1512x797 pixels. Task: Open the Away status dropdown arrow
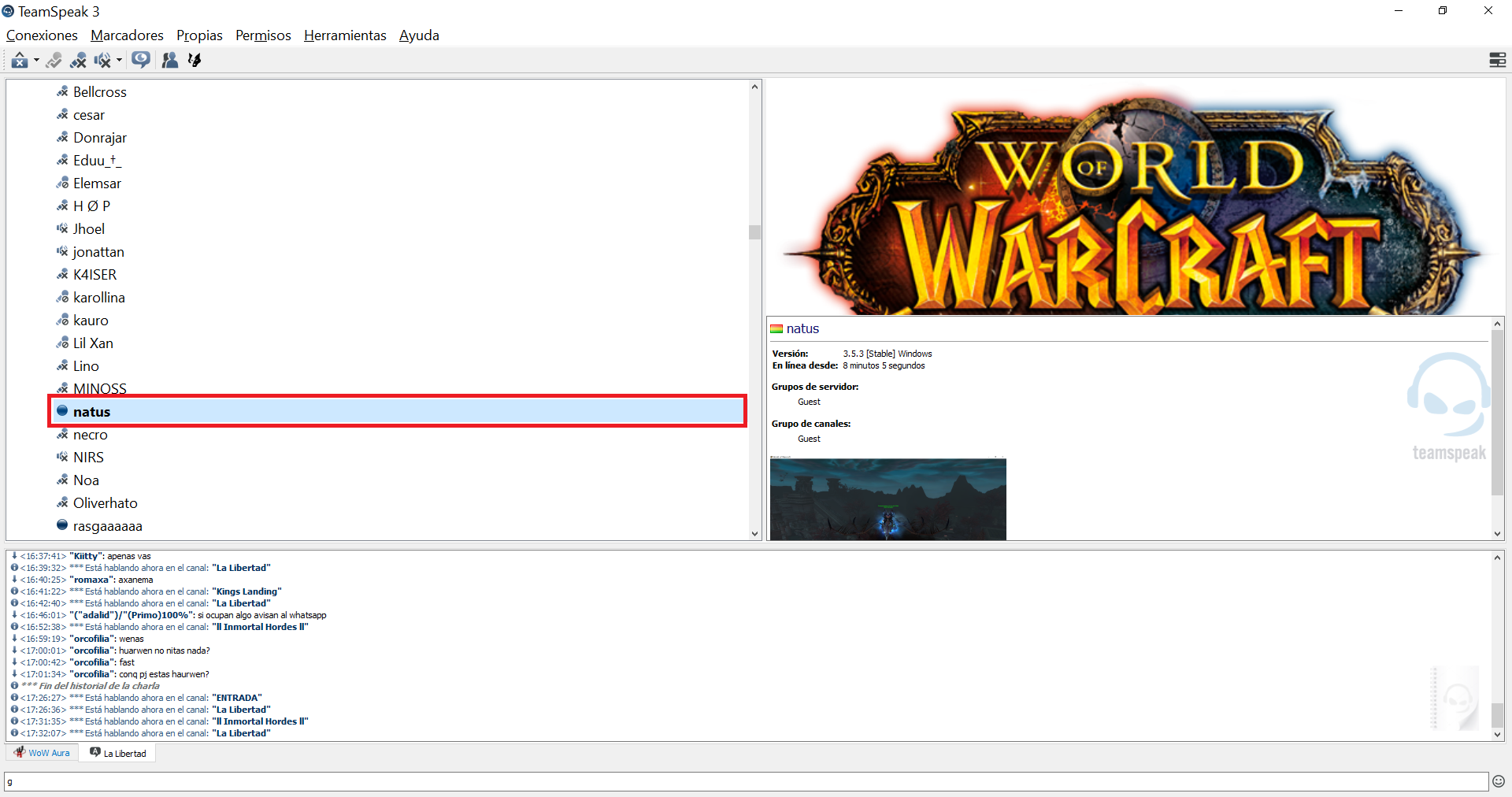(36, 61)
